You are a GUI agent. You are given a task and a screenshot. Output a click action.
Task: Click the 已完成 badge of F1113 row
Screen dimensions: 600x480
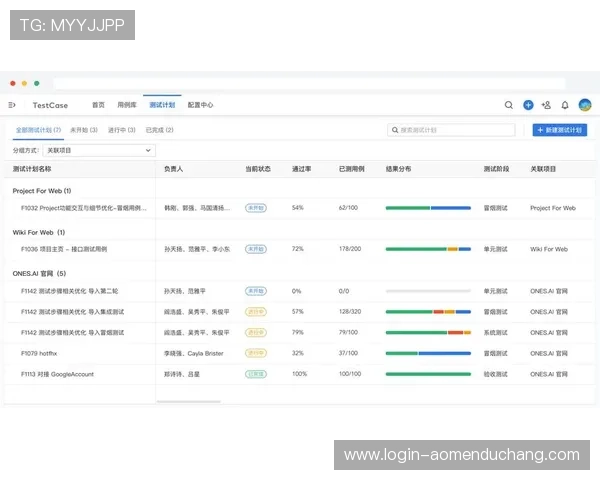tap(256, 374)
